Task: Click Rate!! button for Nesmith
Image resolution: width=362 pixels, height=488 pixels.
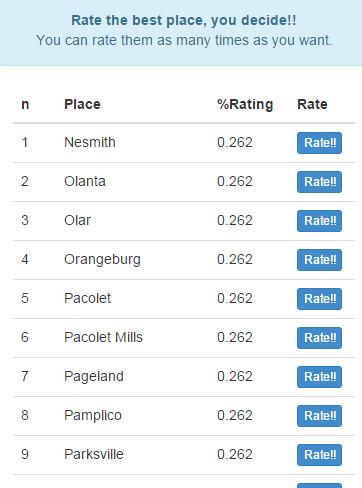Action: 319,143
